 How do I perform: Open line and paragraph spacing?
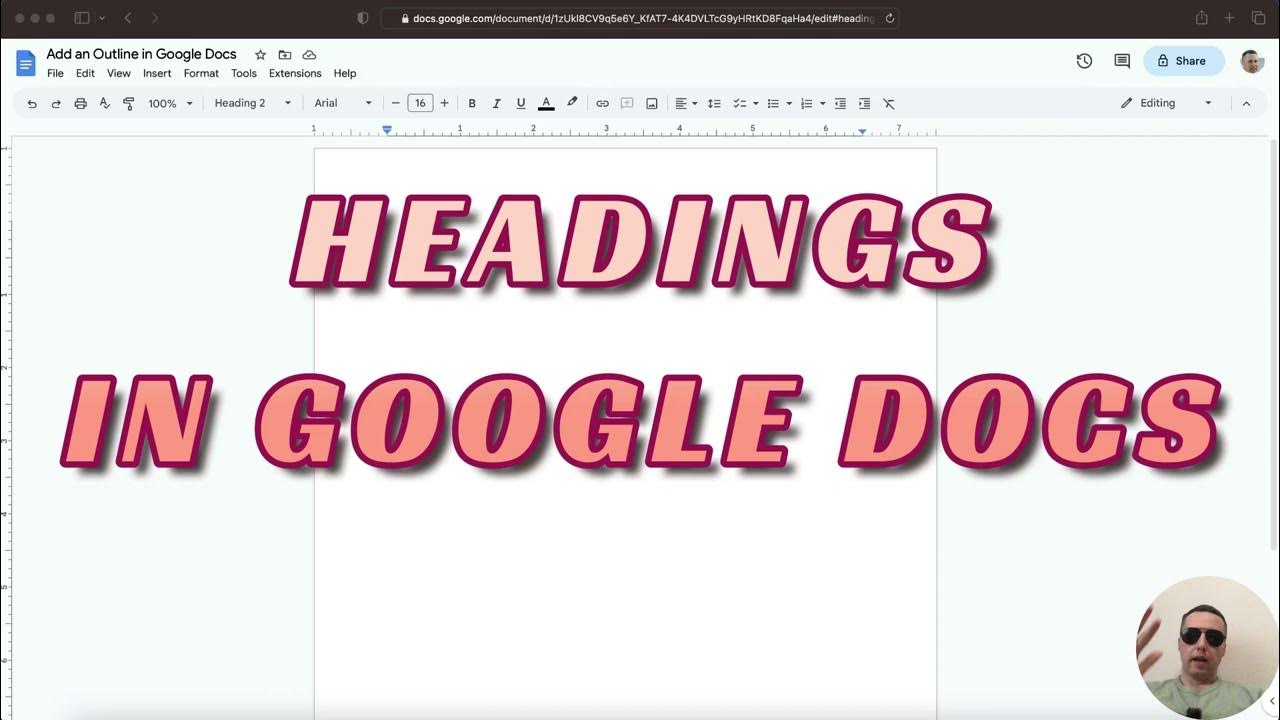(714, 103)
